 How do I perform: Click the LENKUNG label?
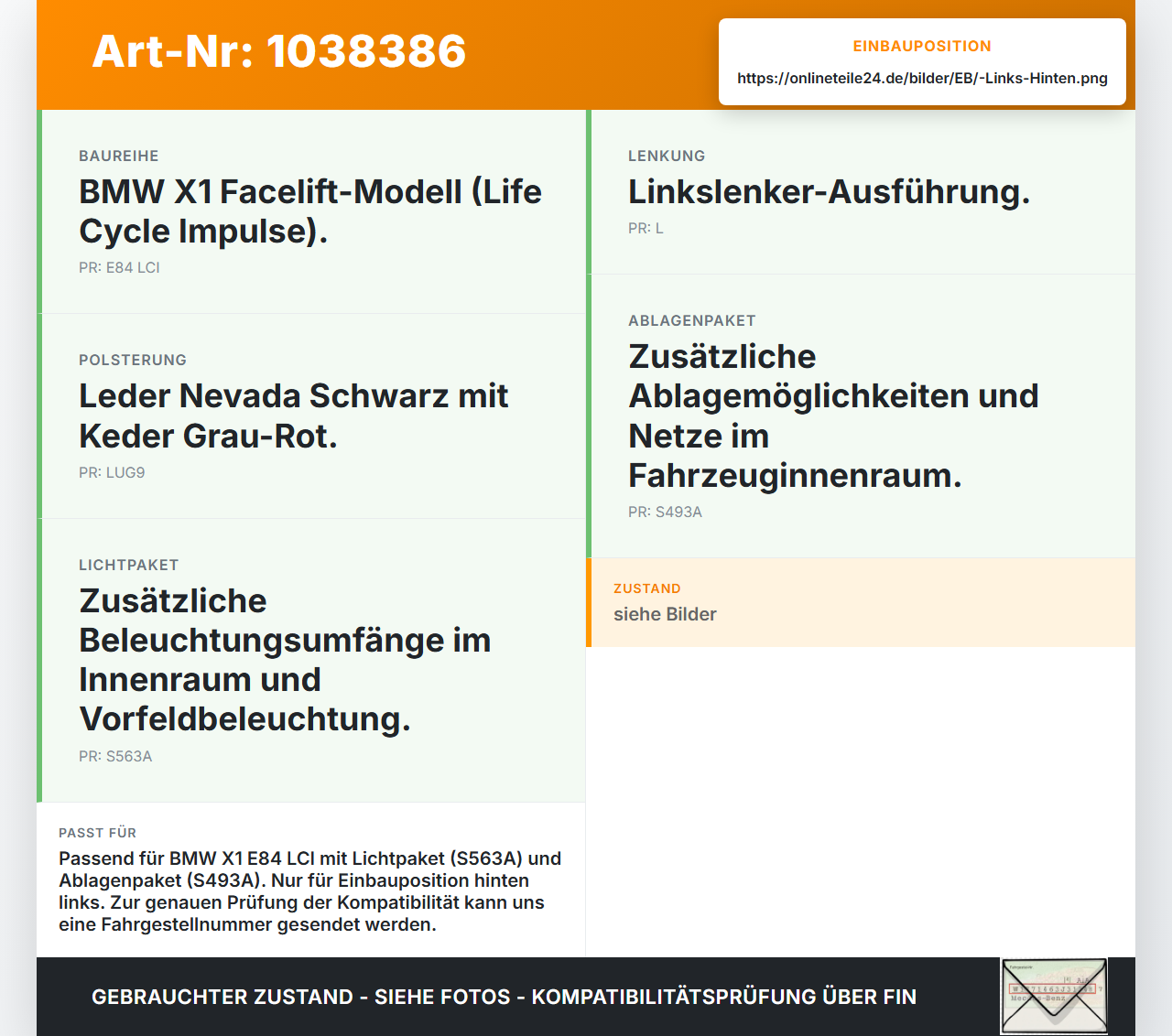click(x=667, y=156)
